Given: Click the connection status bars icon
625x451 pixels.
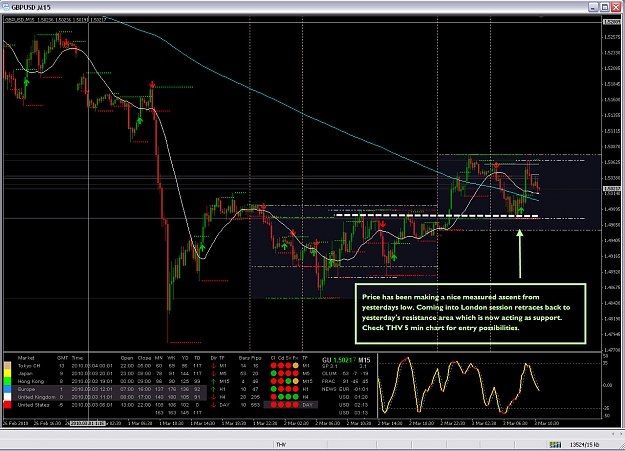Looking at the screenshot, I should (x=555, y=444).
